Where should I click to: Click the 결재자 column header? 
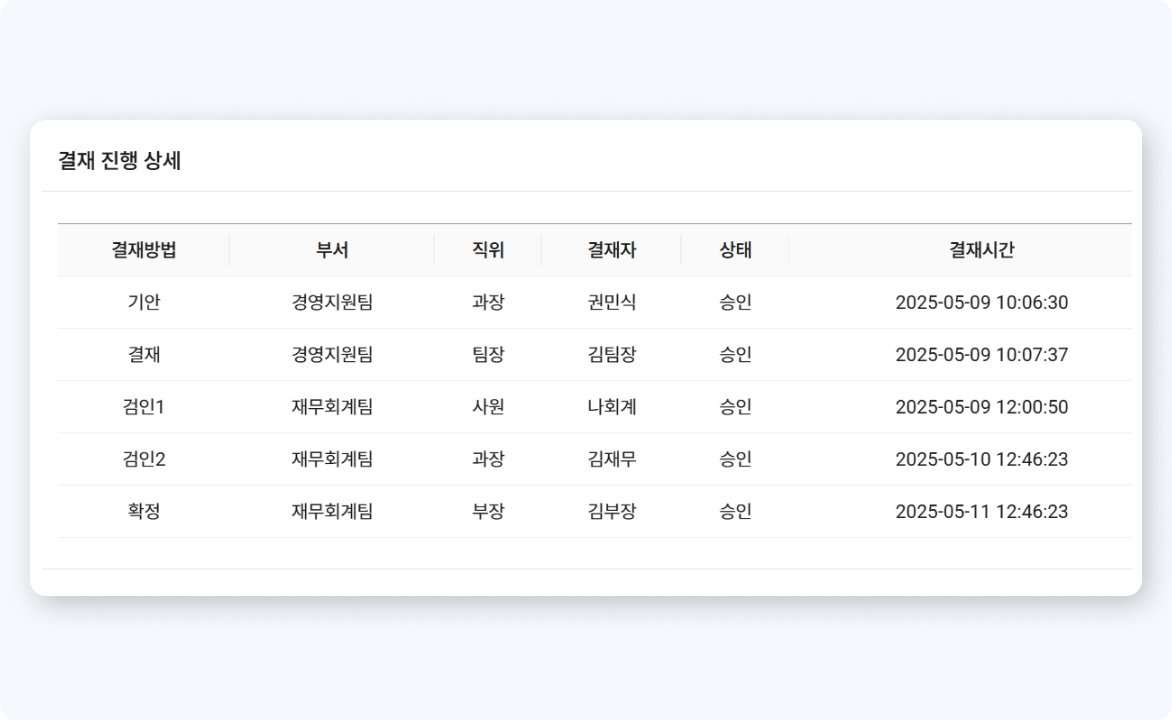click(x=611, y=250)
